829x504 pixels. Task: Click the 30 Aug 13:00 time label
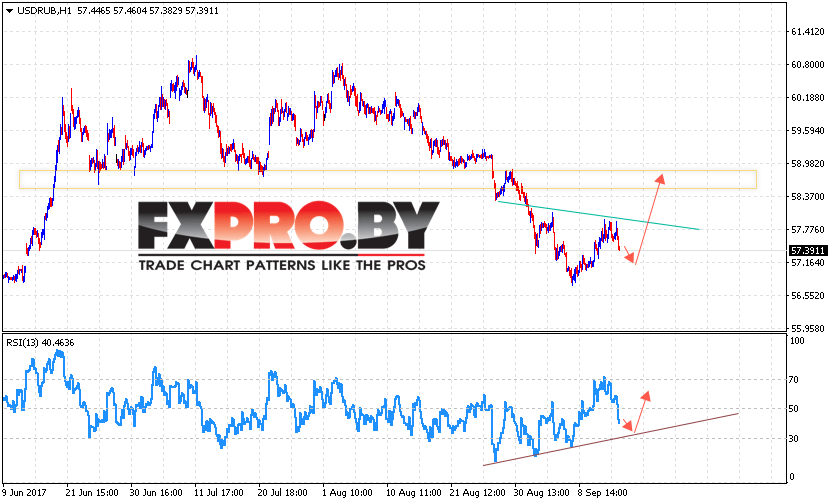[x=541, y=493]
